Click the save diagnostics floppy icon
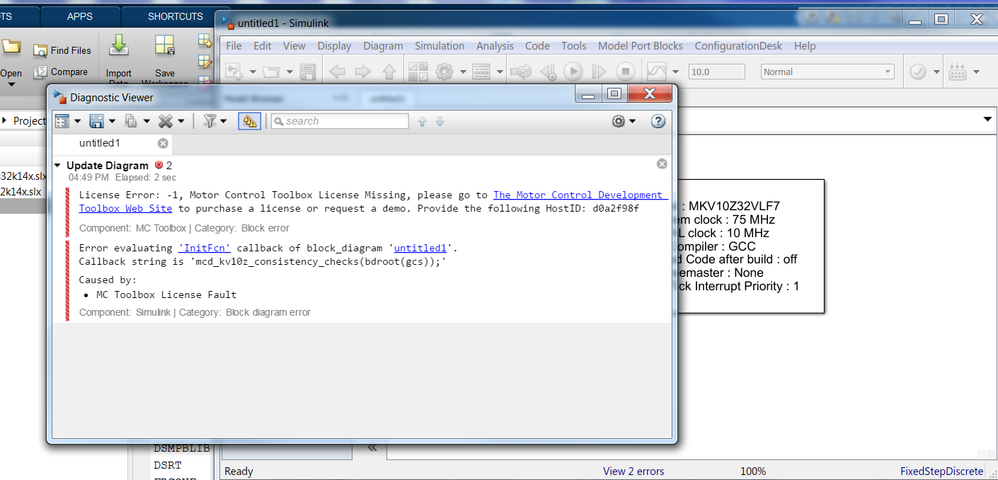Image resolution: width=998 pixels, height=480 pixels. point(97,121)
